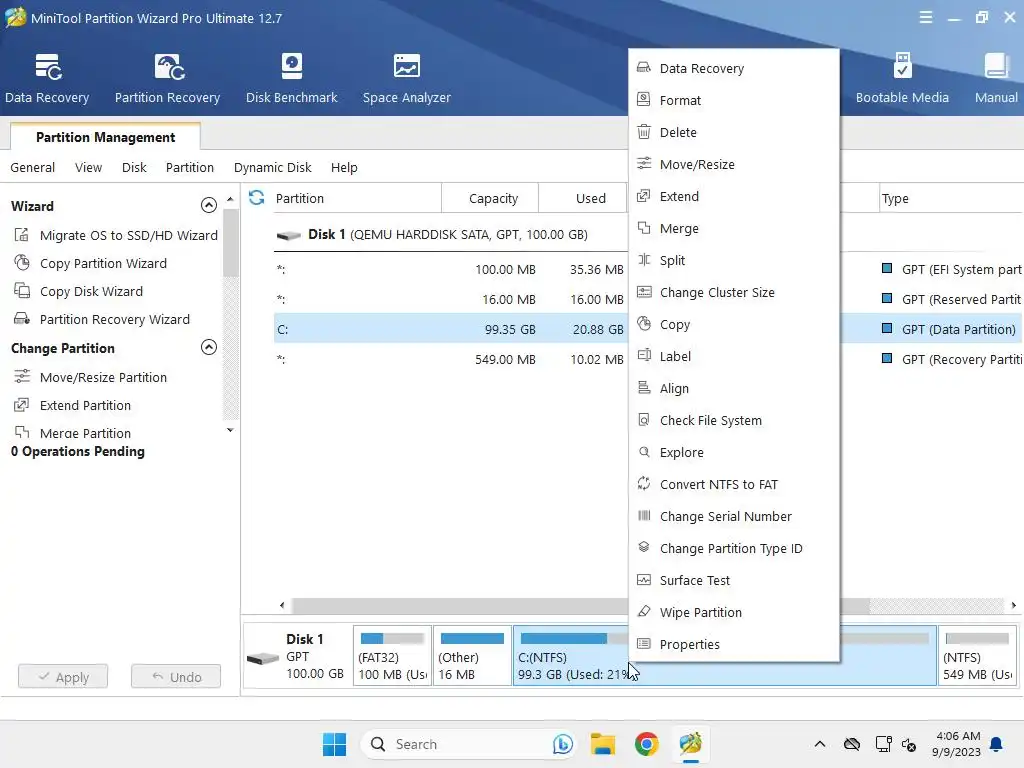Click Wipe Partition eraser icon
This screenshot has height=768, width=1024.
pyautogui.click(x=644, y=611)
